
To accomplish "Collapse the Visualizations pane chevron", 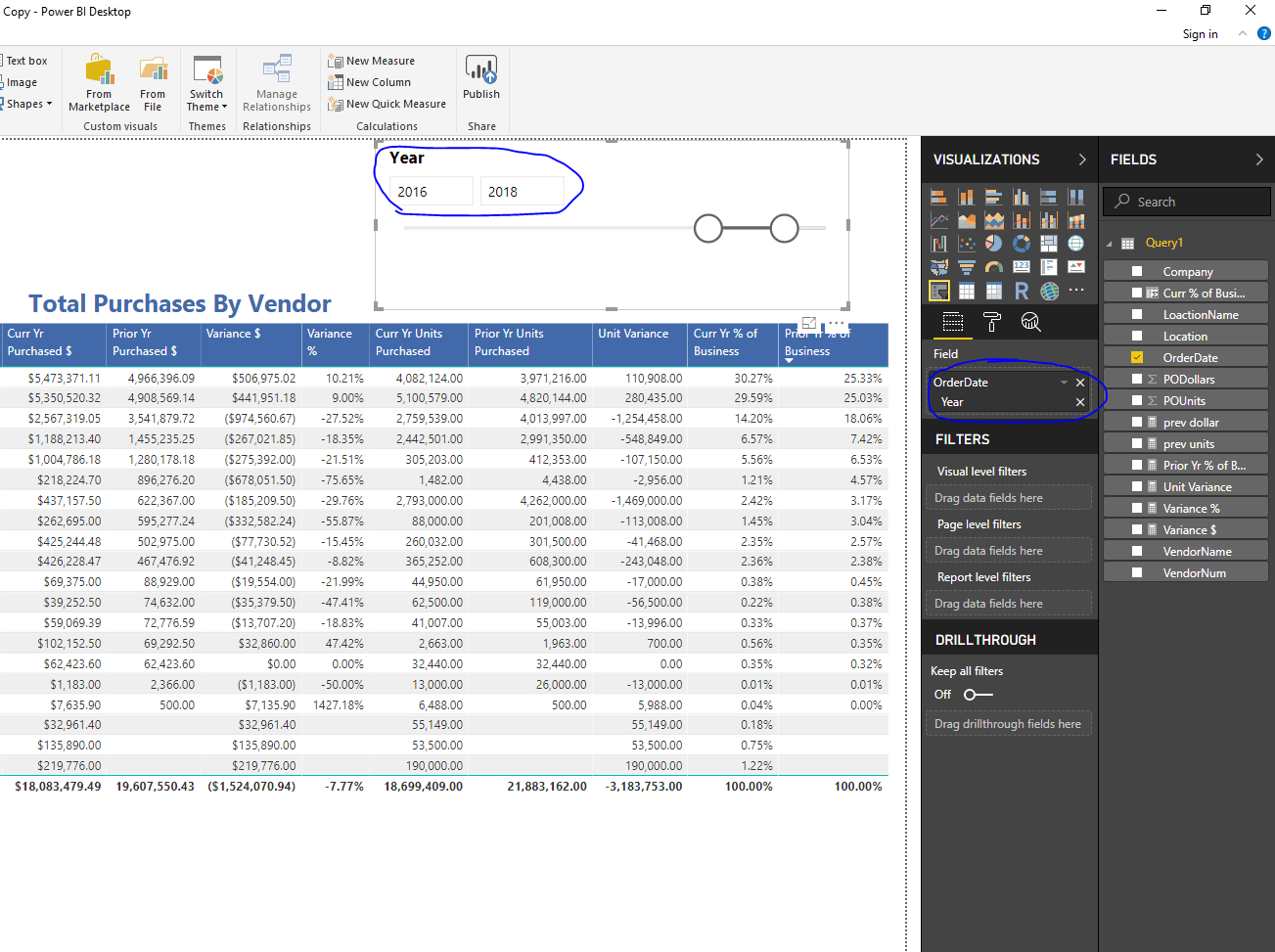I will click(x=1082, y=159).
